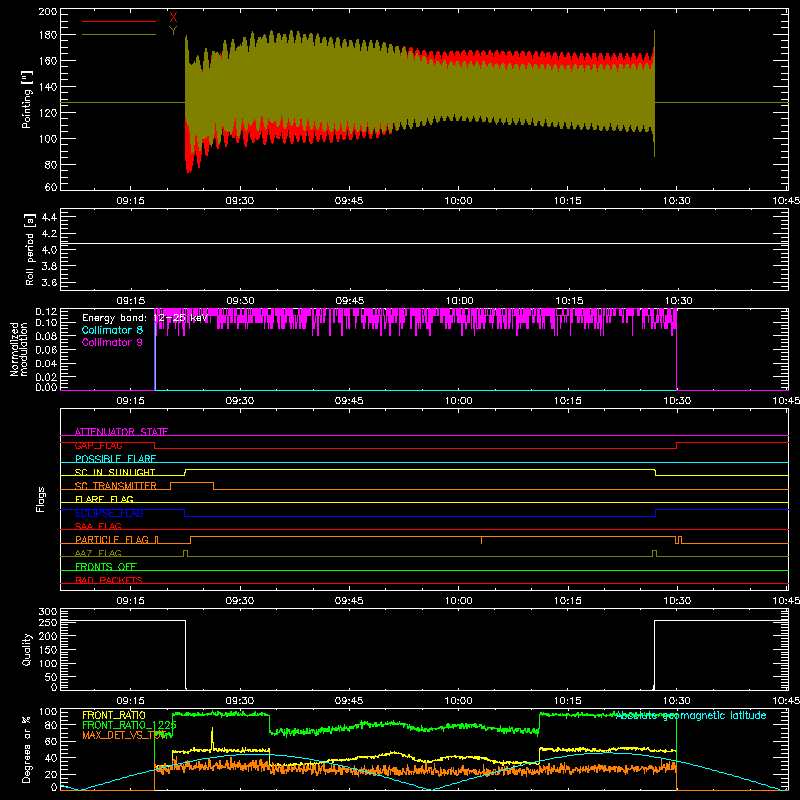Screen dimensions: 800x800
Task: Select the GAP_FLAG label
Action: click(98, 445)
